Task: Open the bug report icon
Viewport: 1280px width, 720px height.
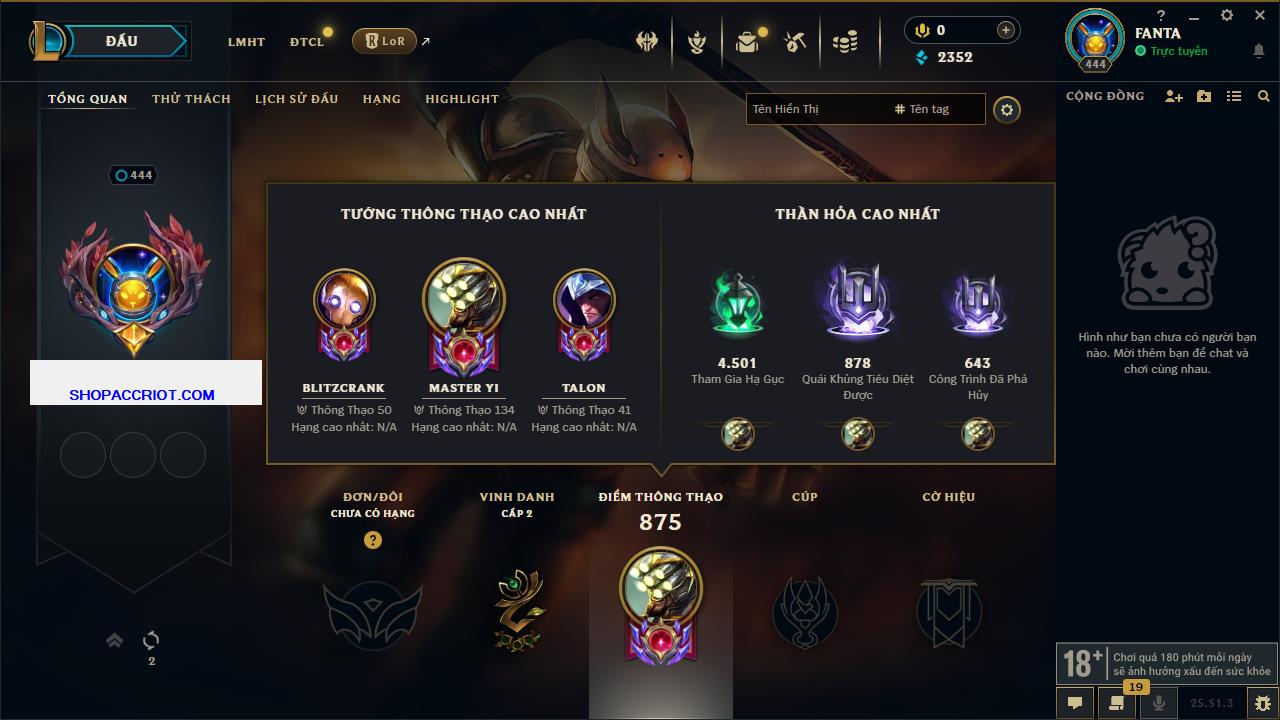Action: pos(1262,703)
